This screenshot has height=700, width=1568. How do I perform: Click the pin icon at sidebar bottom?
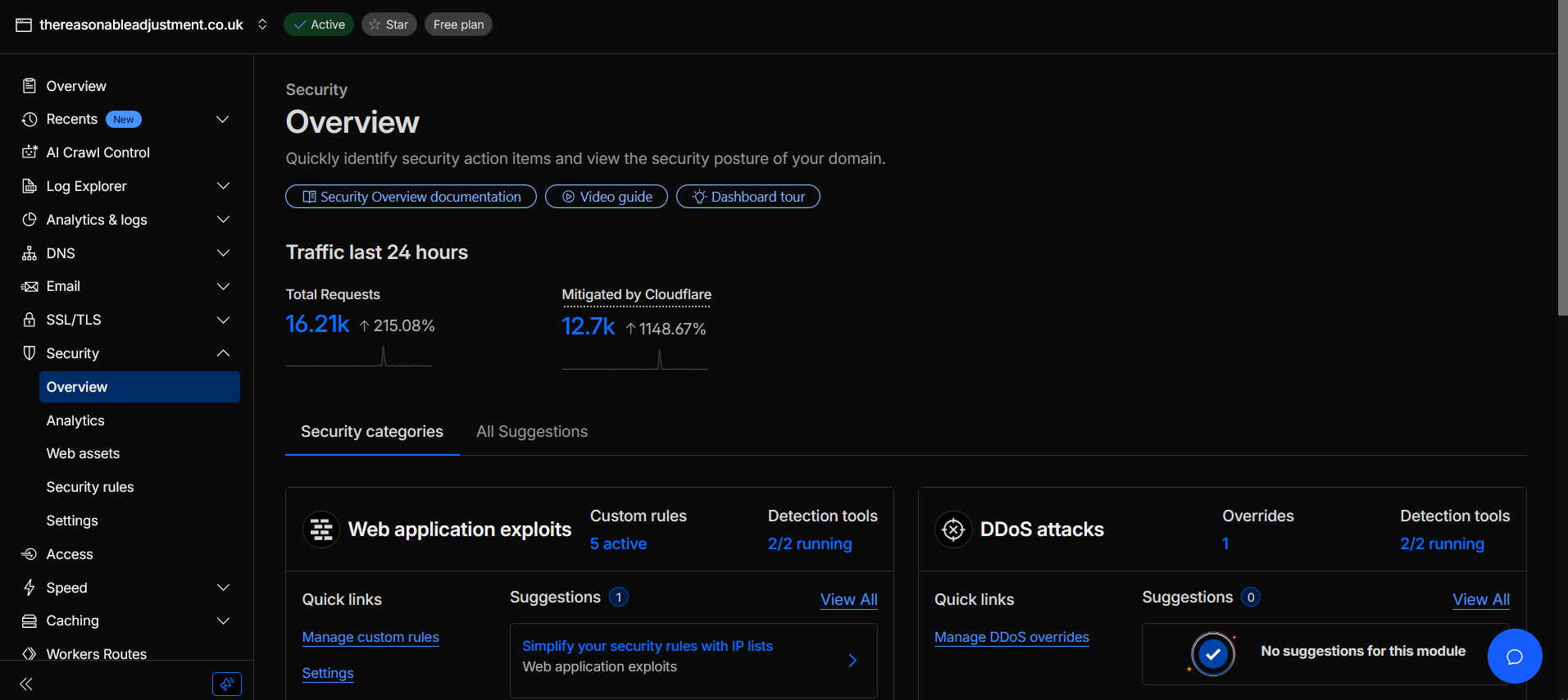click(x=226, y=684)
